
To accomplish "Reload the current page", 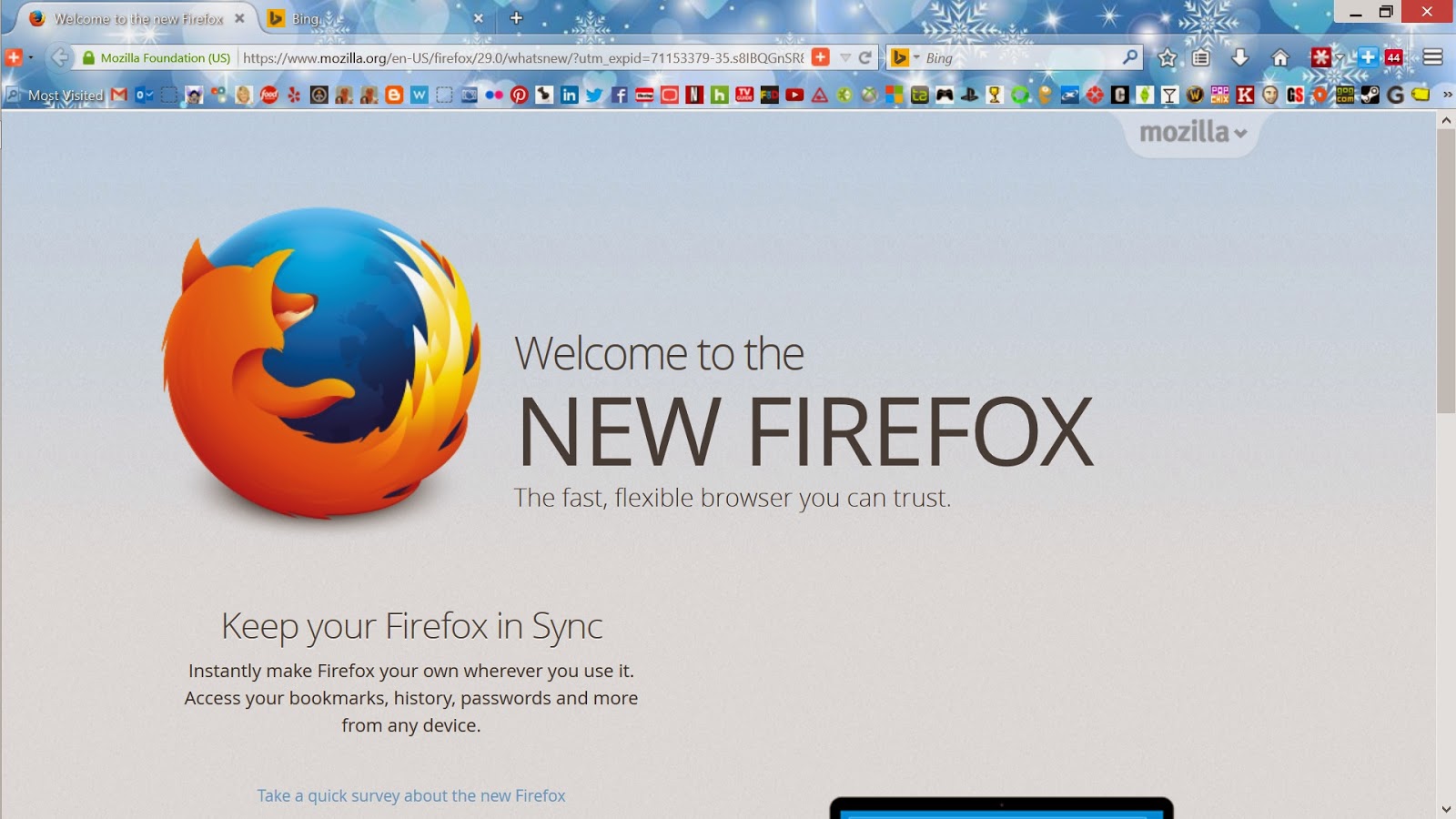I will click(865, 57).
